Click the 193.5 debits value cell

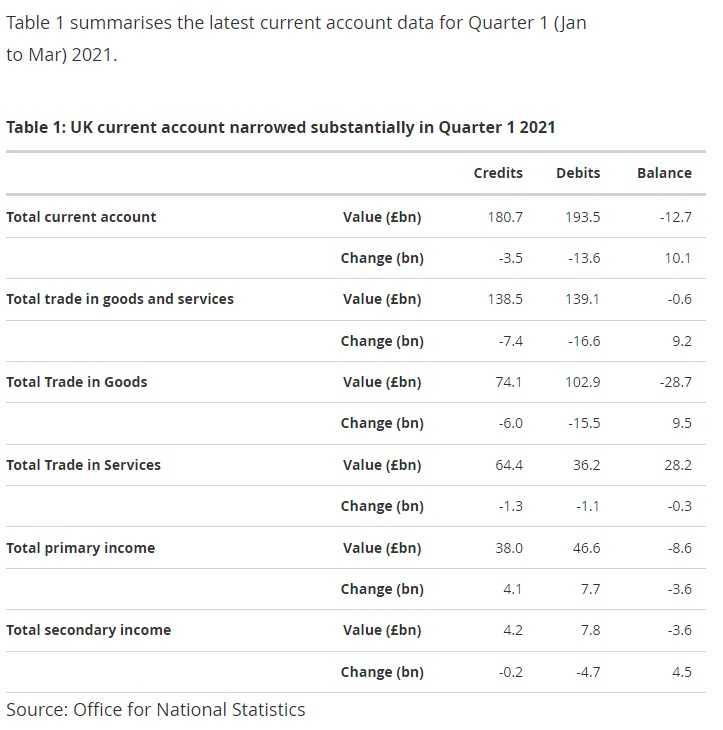pos(582,217)
